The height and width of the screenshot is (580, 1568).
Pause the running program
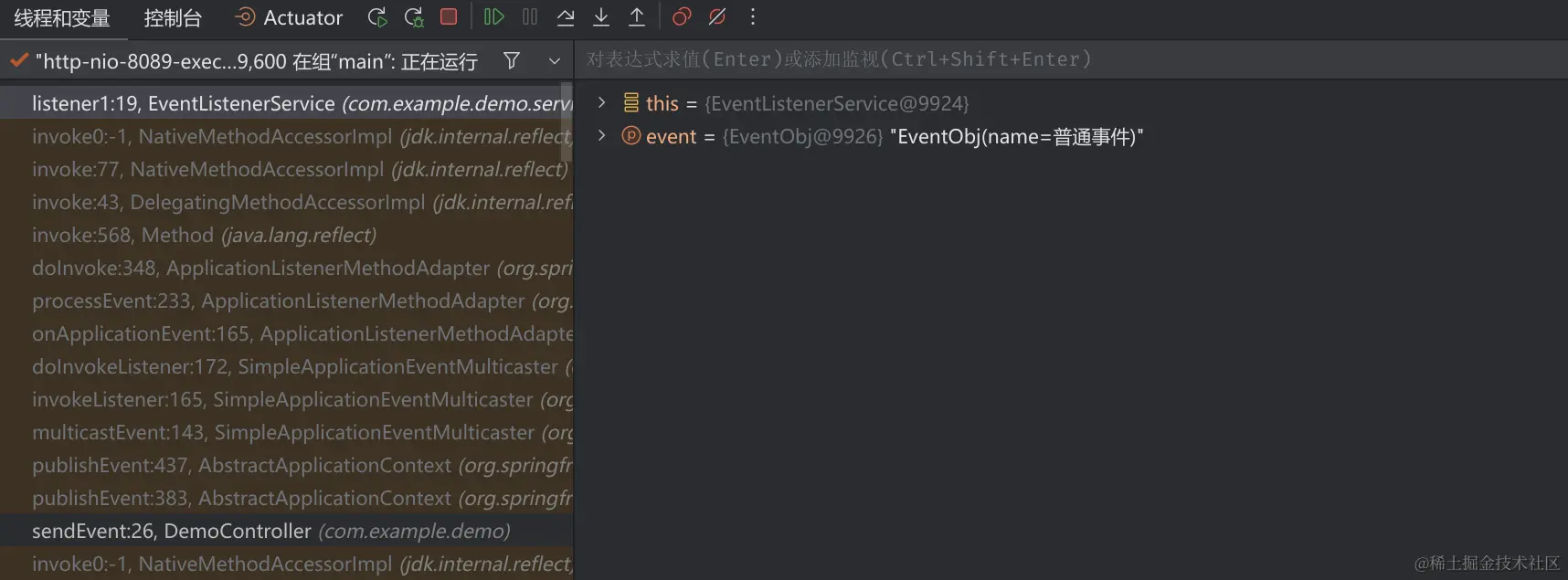coord(530,16)
